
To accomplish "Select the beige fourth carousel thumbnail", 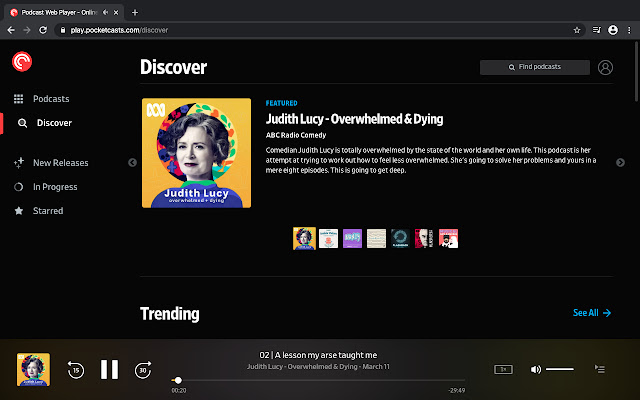I will coord(376,238).
